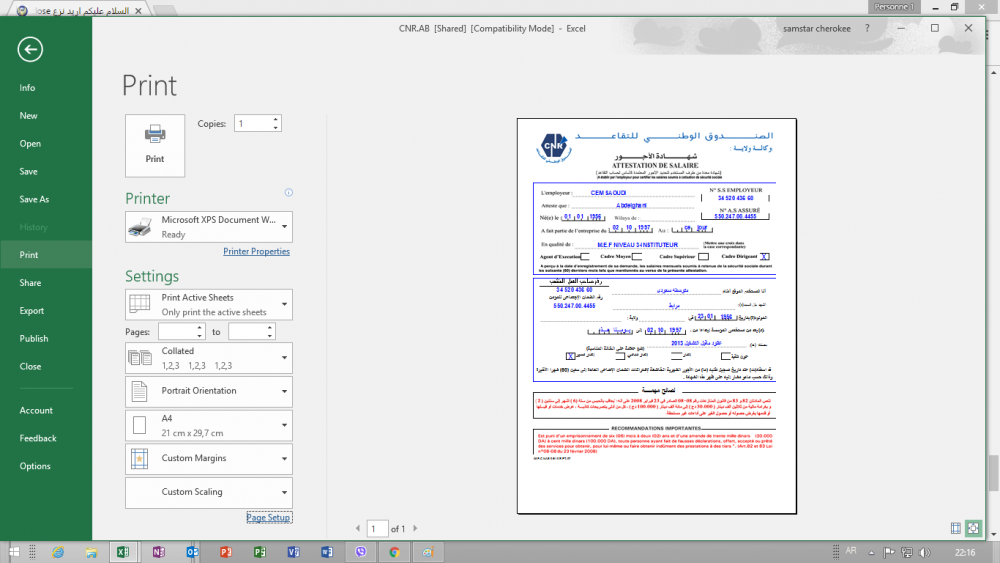Click Excel help question mark icon
1000x563 pixels.
[867, 28]
